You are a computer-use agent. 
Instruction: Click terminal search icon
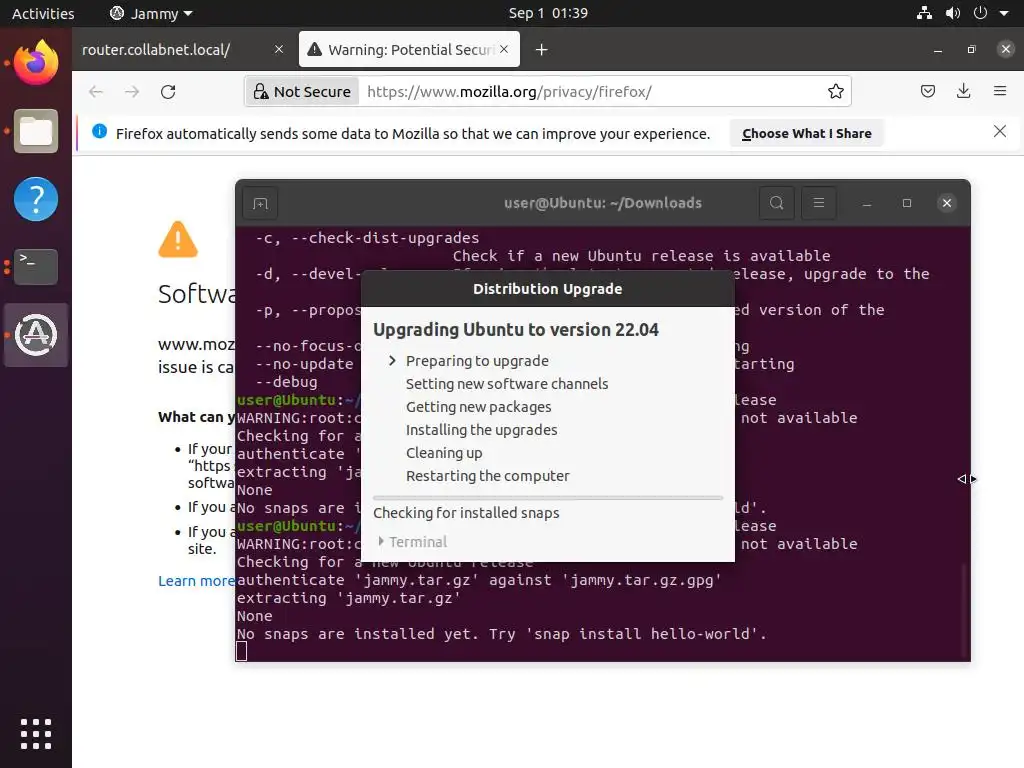[x=776, y=203]
